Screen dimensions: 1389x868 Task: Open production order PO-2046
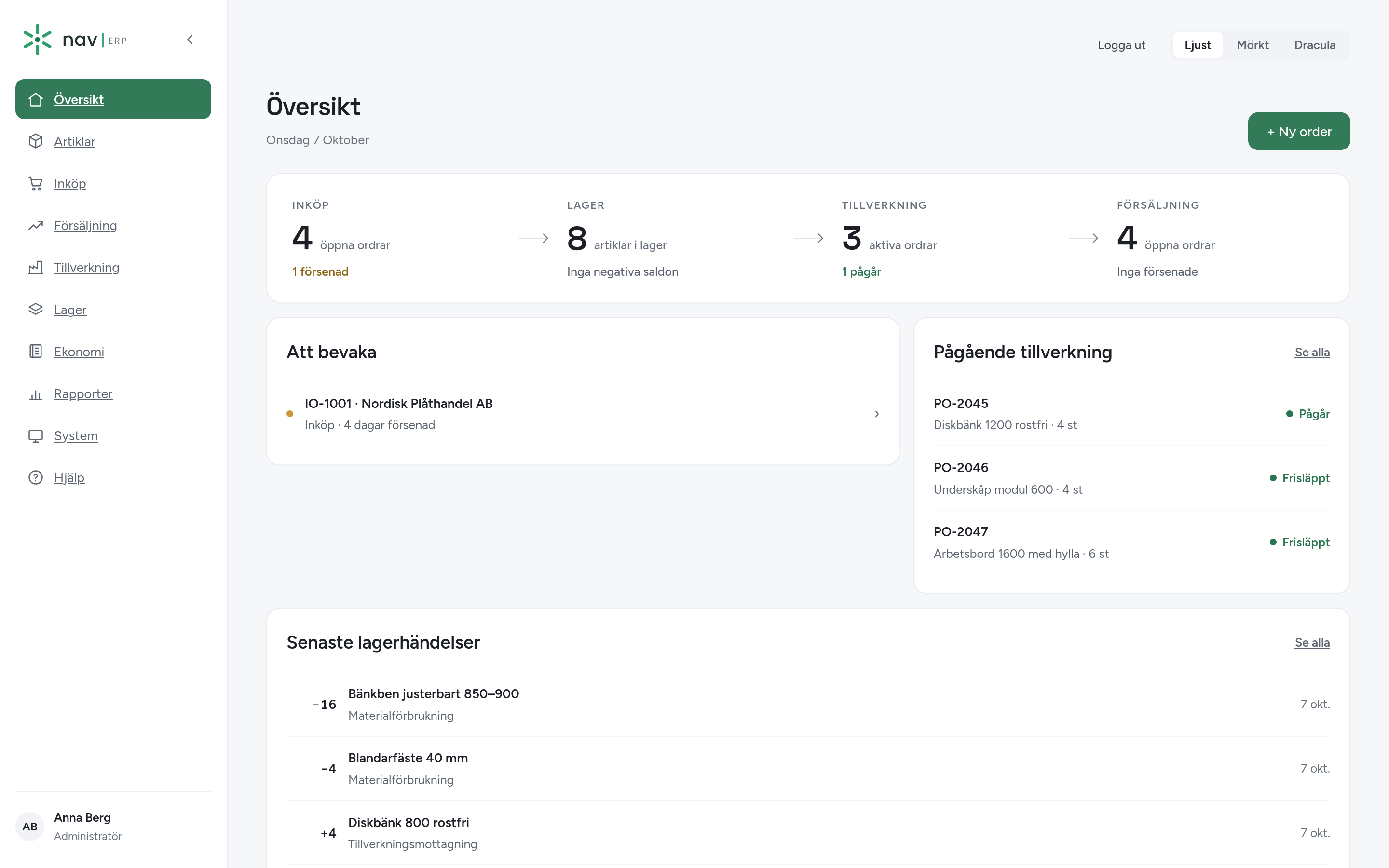[1131, 478]
